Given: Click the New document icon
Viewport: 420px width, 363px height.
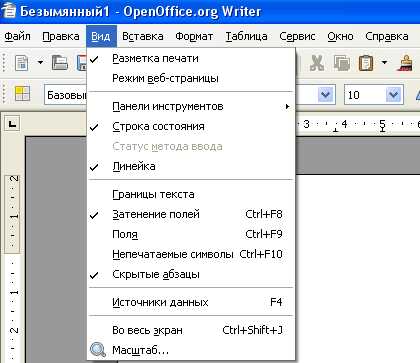Looking at the screenshot, I should [x=22, y=63].
